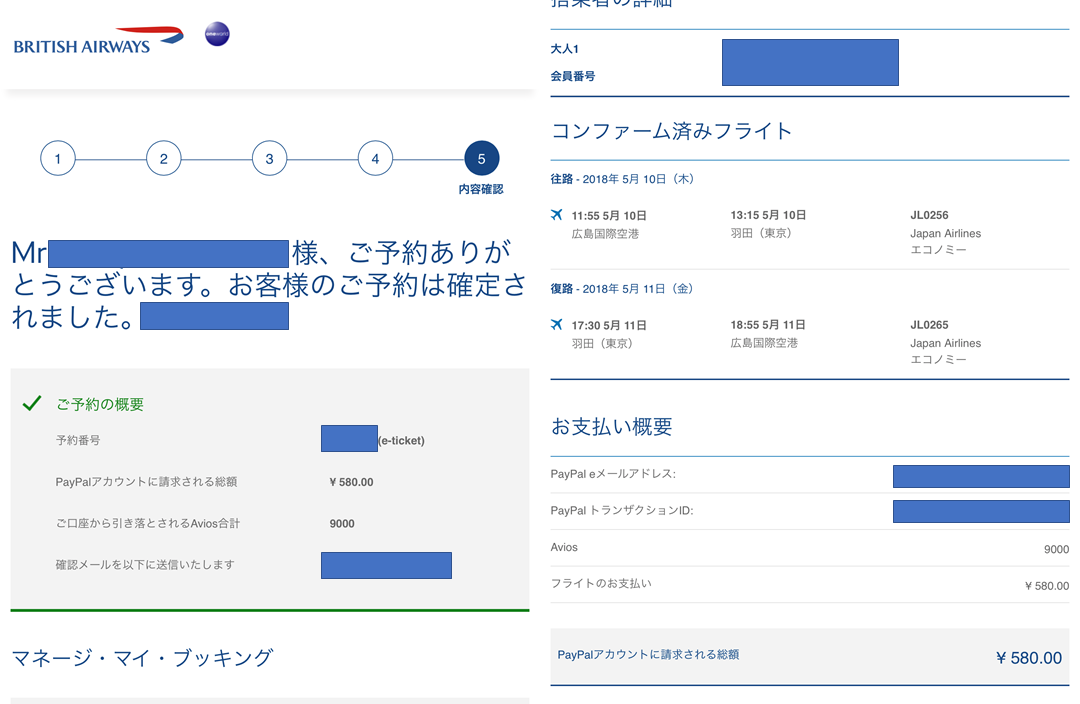This screenshot has height=704, width=1080.
Task: Select step 1 in the booking progress
Action: 58,158
